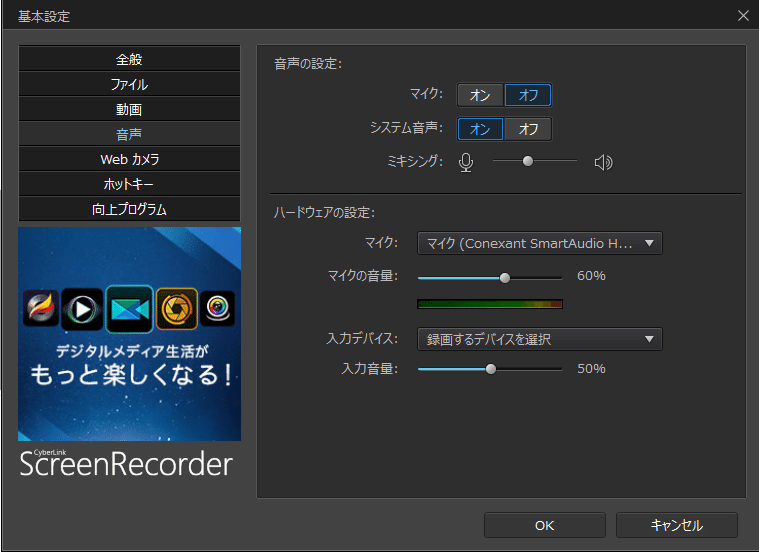This screenshot has height=552, width=759.
Task: Click the OK button
Action: click(x=545, y=525)
